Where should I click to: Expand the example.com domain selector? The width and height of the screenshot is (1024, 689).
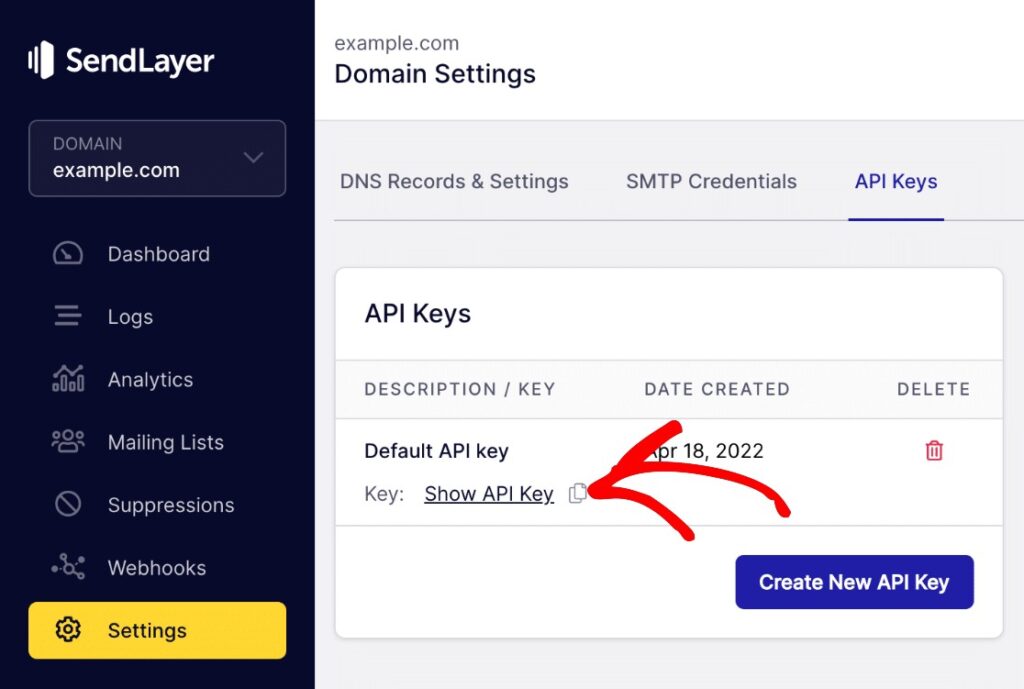click(157, 158)
